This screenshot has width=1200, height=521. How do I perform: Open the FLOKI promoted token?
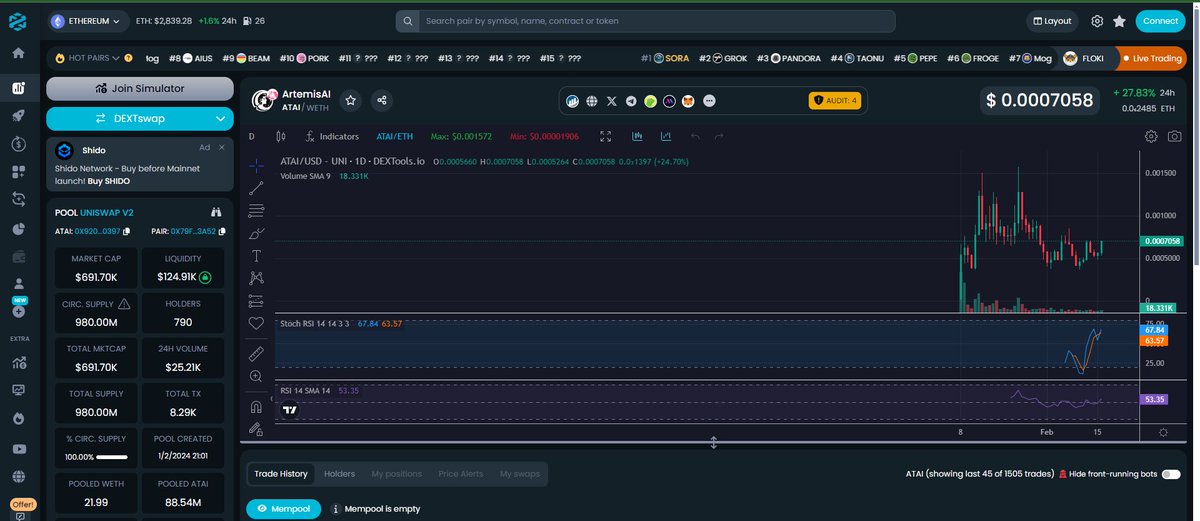tap(1084, 58)
